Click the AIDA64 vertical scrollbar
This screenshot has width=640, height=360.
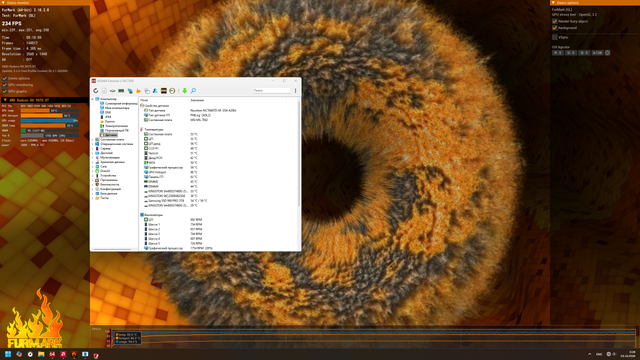[x=300, y=155]
